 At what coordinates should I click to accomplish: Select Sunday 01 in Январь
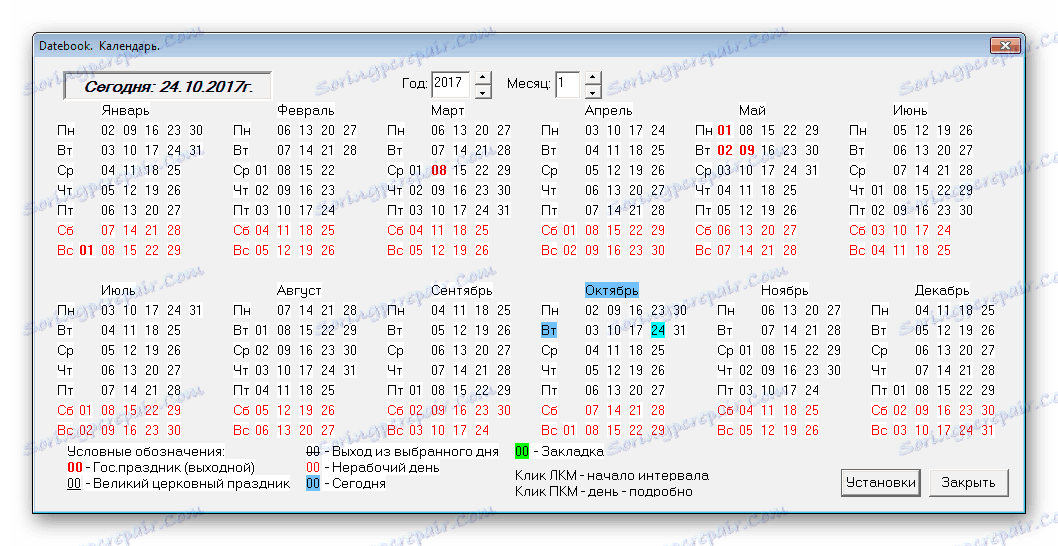coord(86,250)
